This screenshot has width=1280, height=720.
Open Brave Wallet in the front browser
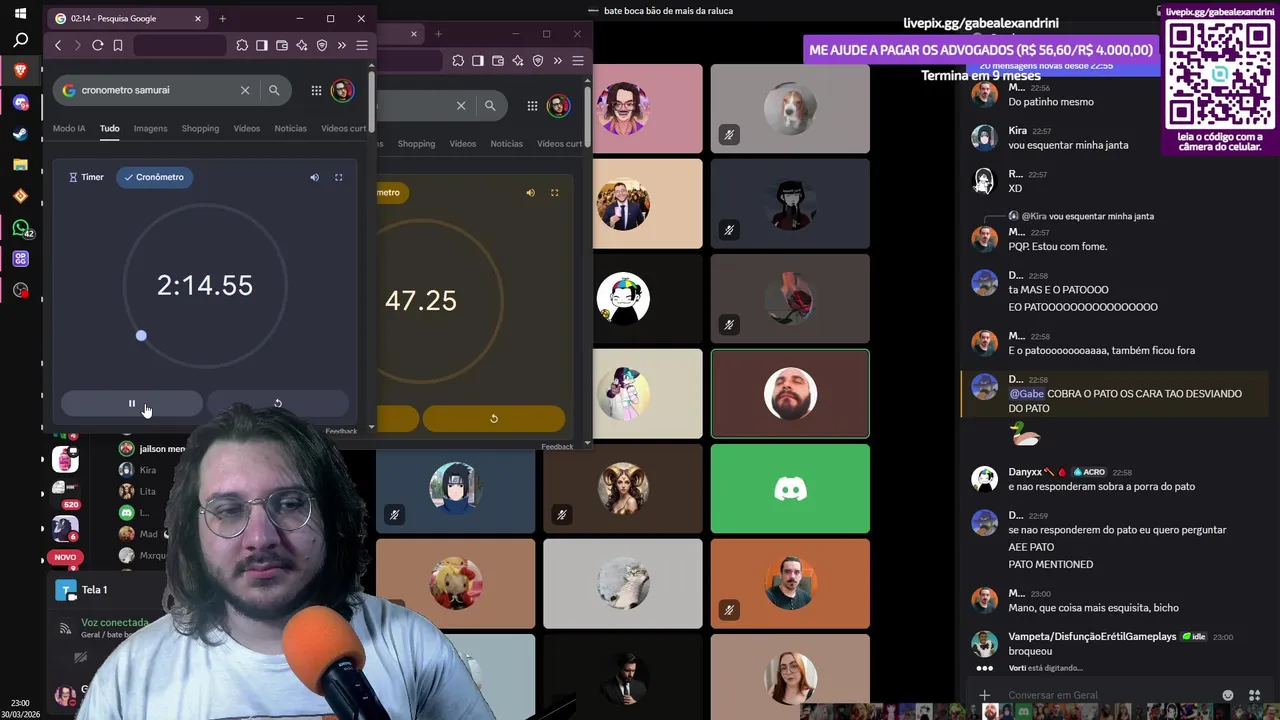[x=282, y=46]
